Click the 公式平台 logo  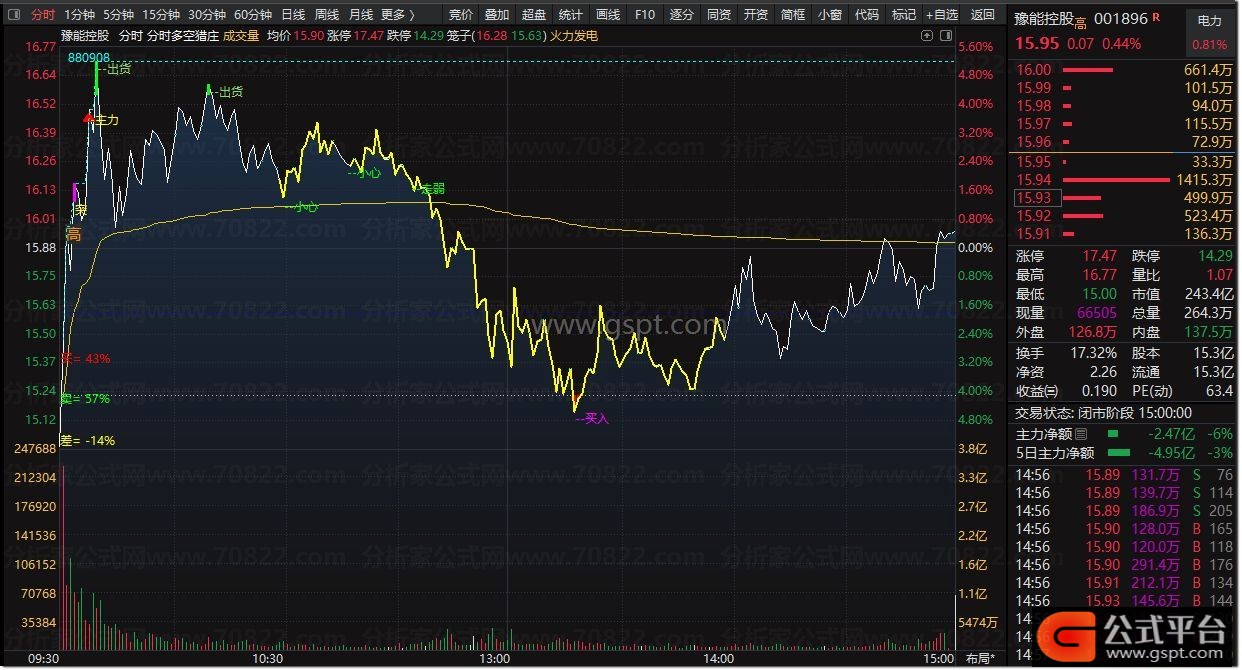(x=1132, y=631)
